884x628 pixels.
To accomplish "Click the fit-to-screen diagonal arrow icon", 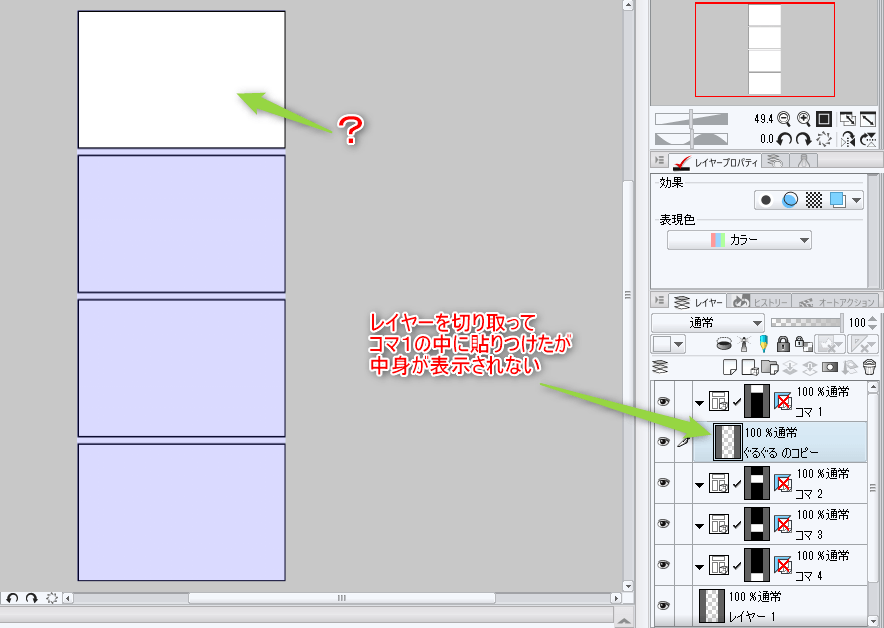I will pyautogui.click(x=868, y=119).
